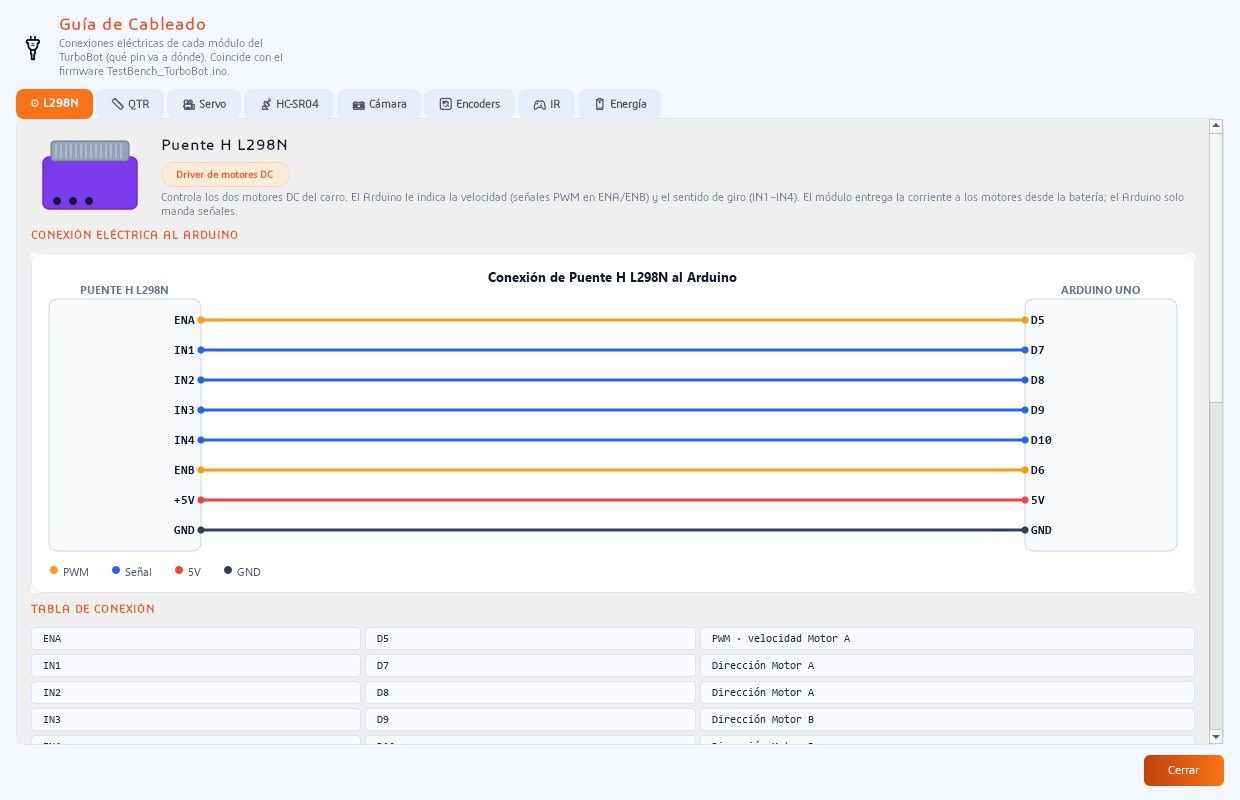This screenshot has width=1240, height=800.
Task: Open the QTR sensor tab
Action: [x=130, y=104]
